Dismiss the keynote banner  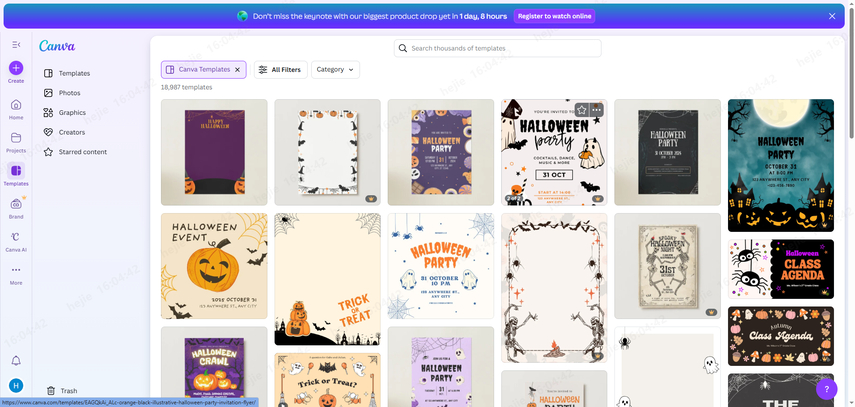click(x=832, y=16)
